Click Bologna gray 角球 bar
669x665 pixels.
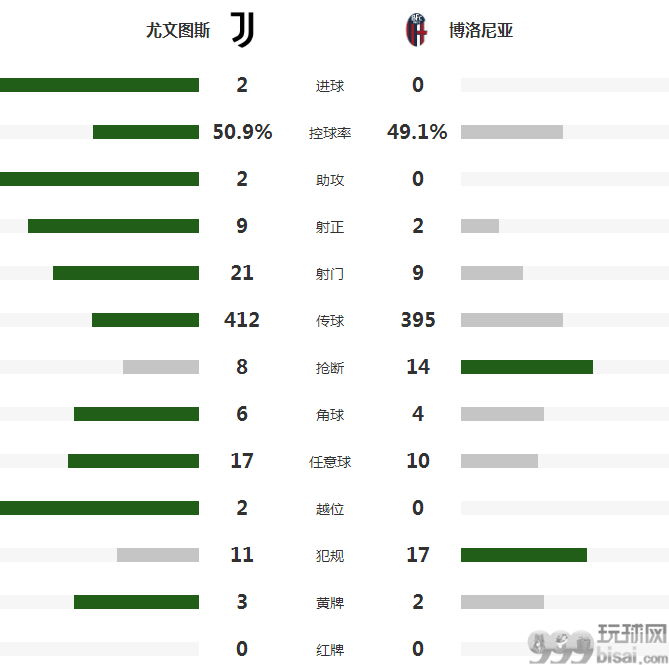point(502,414)
